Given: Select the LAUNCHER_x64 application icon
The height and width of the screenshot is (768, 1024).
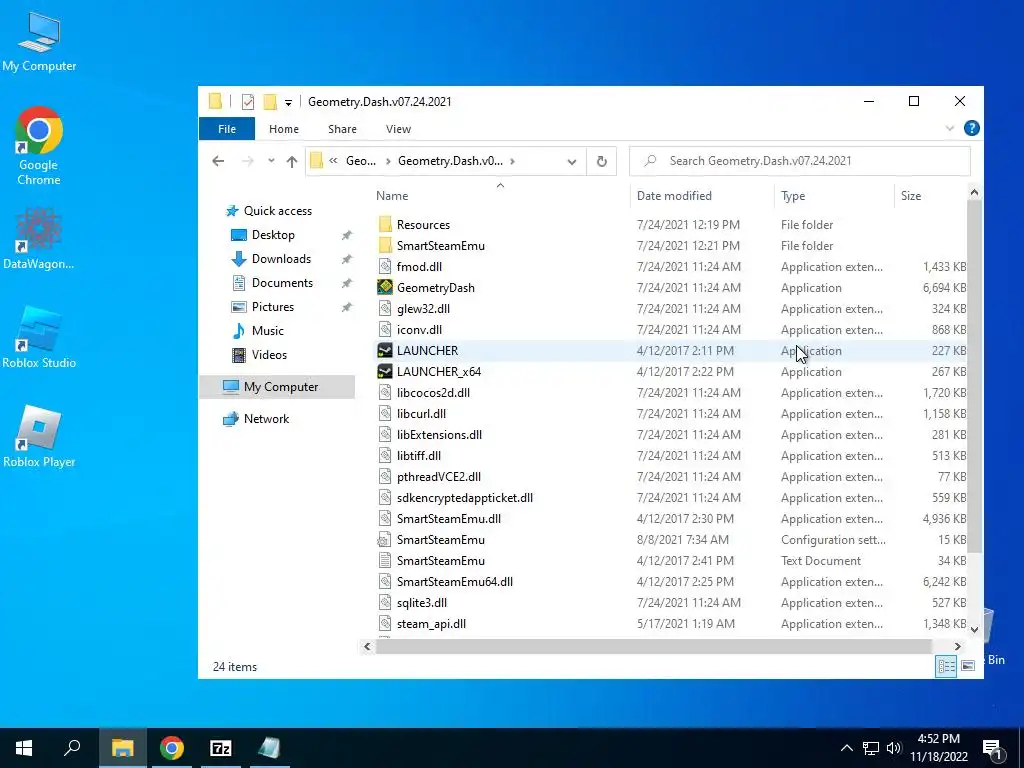Looking at the screenshot, I should pyautogui.click(x=385, y=372).
